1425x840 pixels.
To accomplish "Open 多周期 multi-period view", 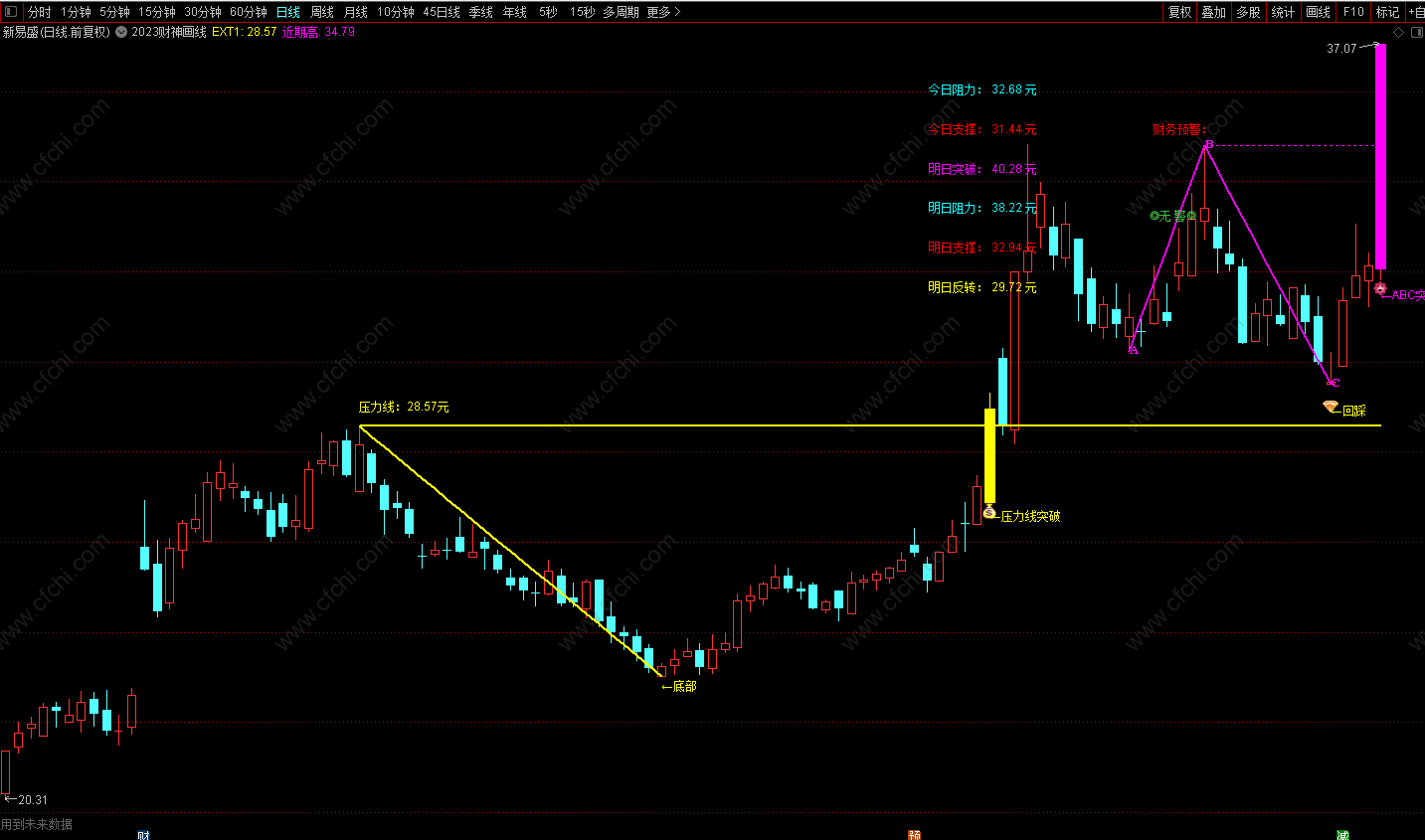I will (x=621, y=12).
